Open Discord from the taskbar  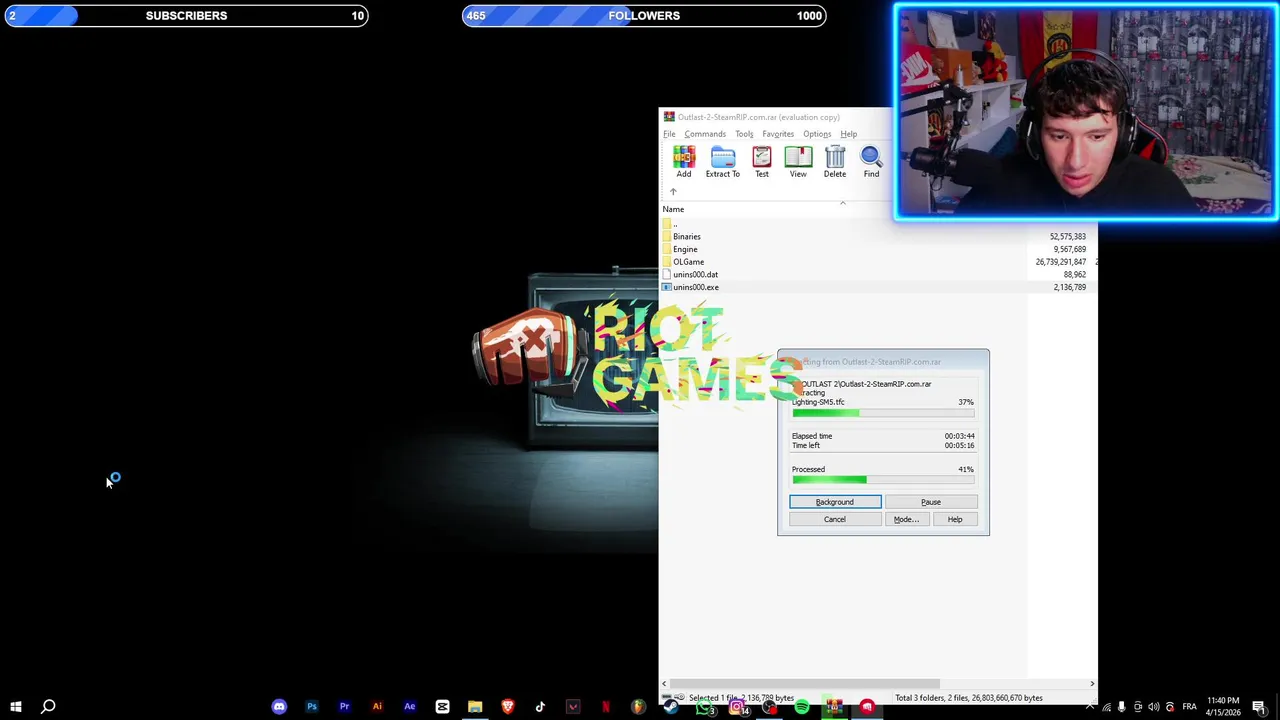click(x=279, y=707)
